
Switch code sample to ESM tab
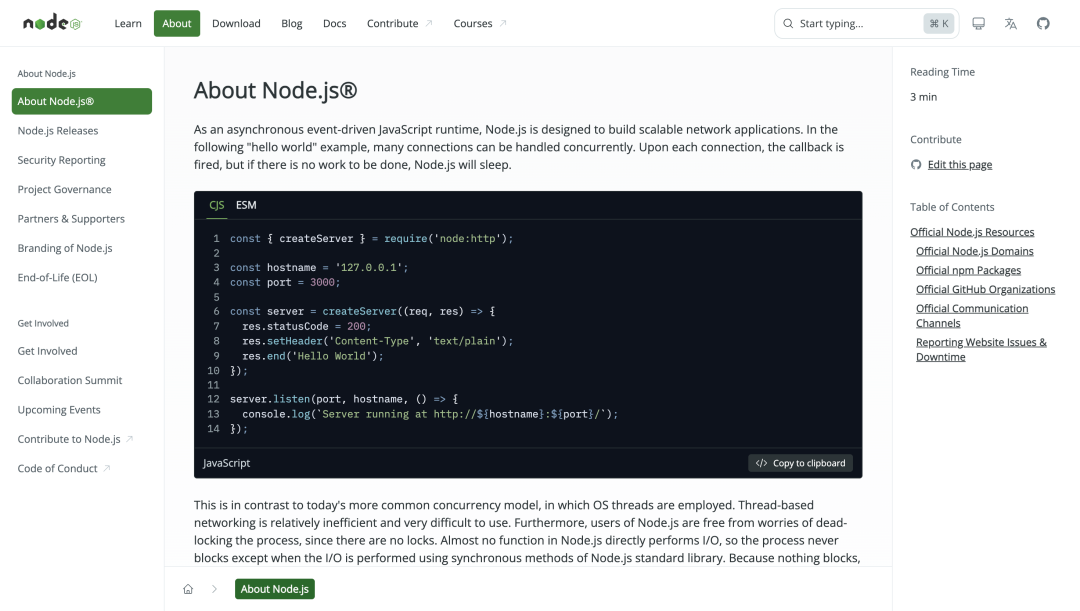click(246, 205)
